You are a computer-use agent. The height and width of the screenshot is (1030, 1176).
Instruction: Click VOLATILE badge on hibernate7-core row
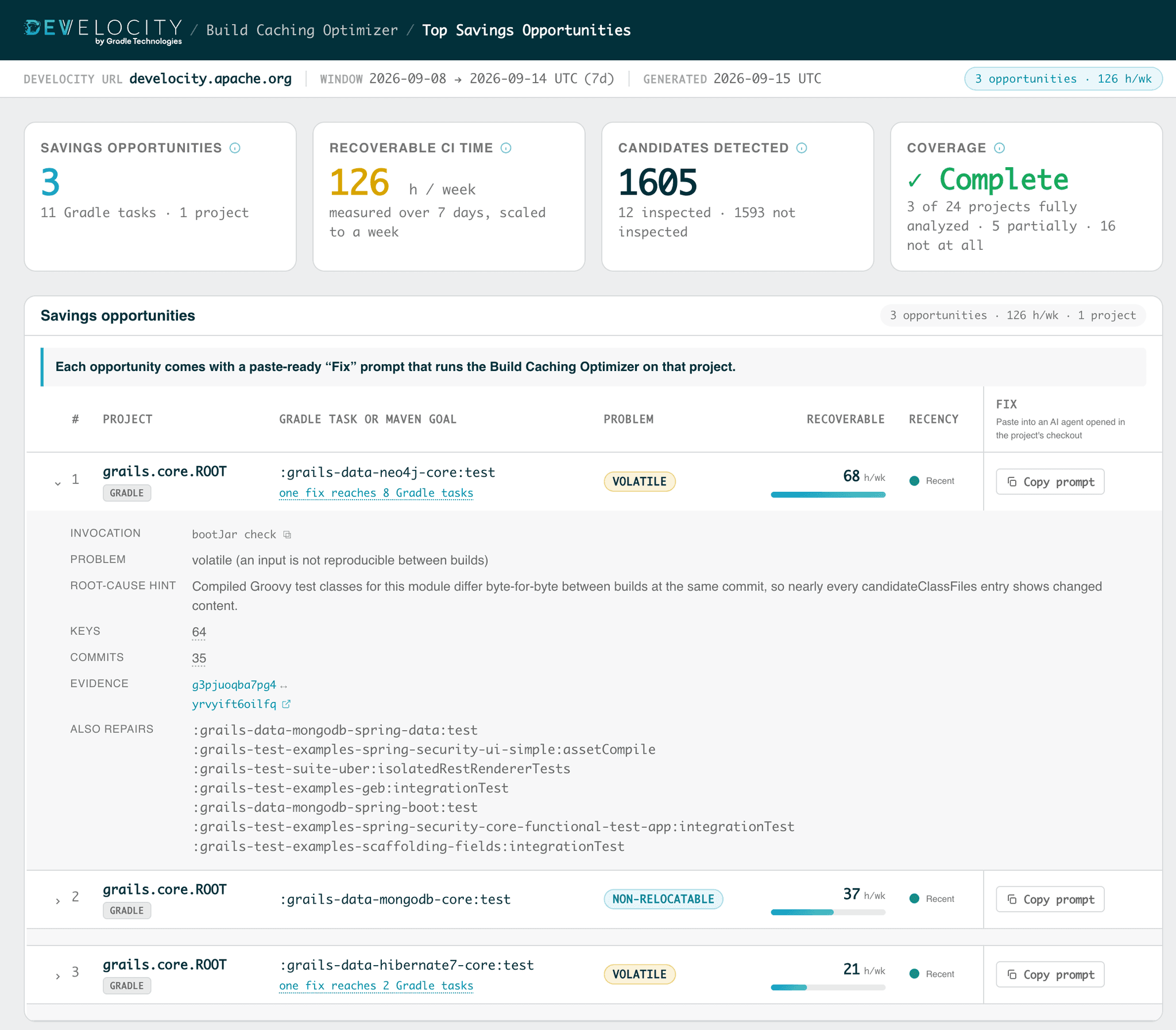[640, 974]
